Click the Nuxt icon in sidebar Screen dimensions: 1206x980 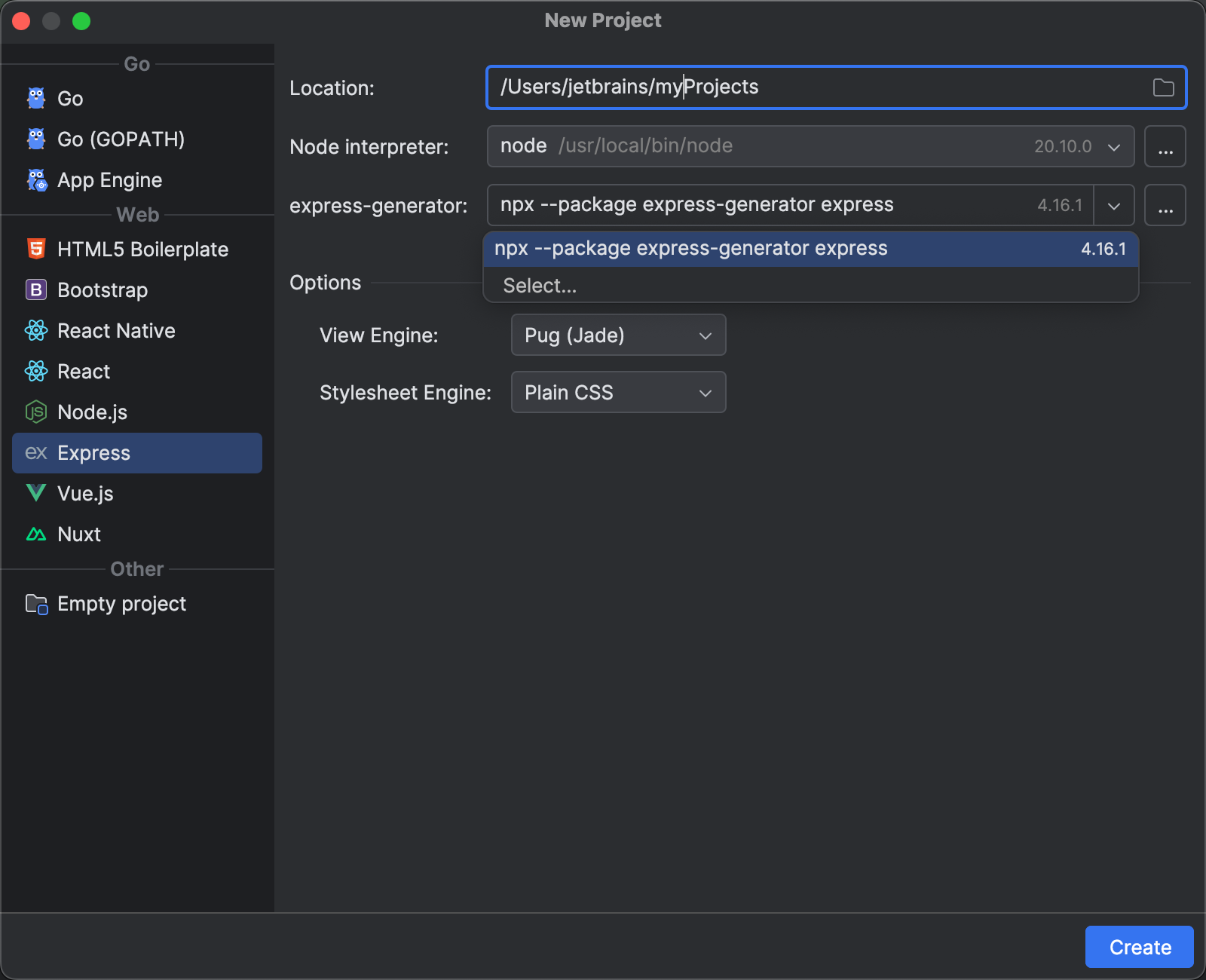(x=35, y=534)
